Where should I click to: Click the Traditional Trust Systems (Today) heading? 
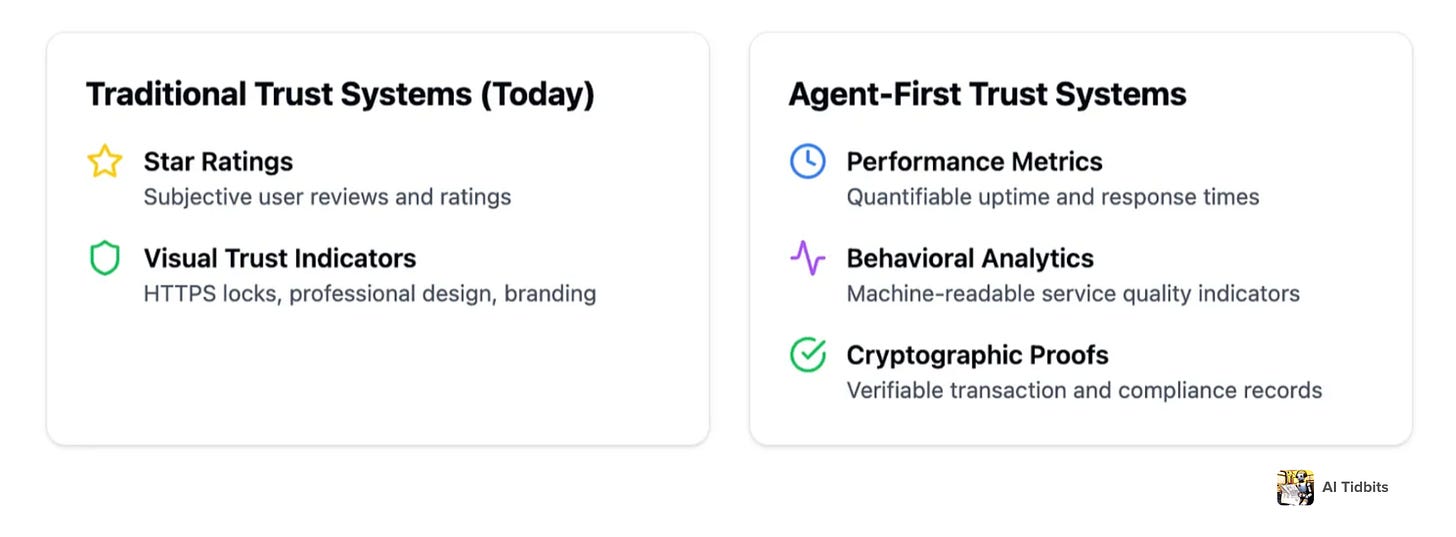click(340, 94)
